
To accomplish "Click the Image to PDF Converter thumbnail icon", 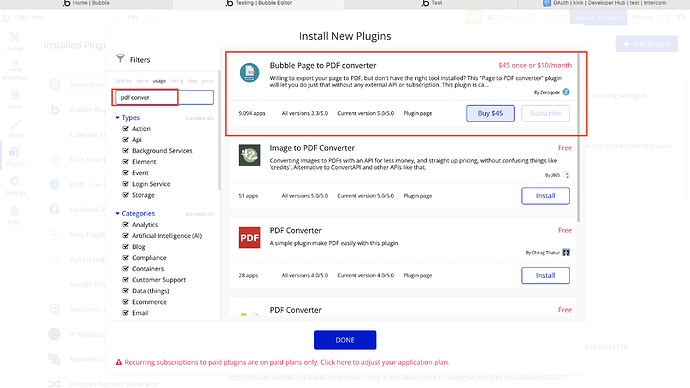I will coord(249,155).
